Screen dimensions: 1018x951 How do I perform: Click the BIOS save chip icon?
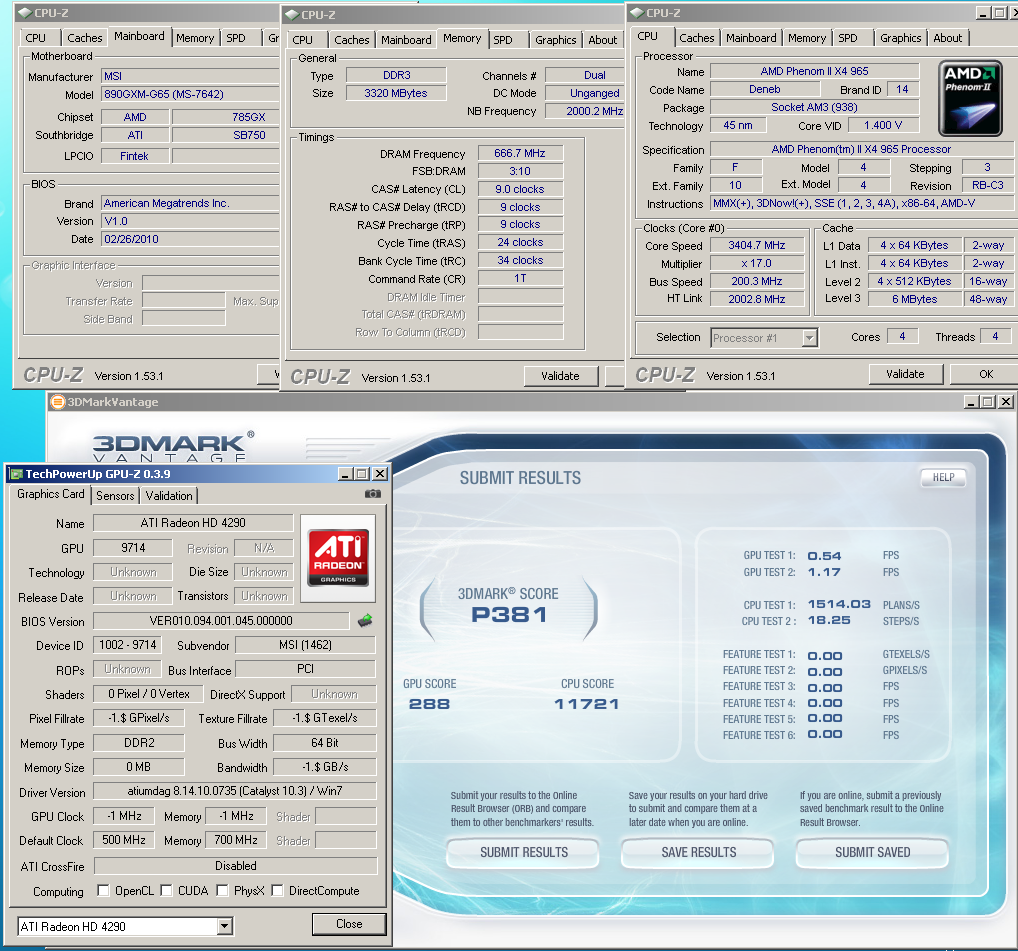point(365,621)
